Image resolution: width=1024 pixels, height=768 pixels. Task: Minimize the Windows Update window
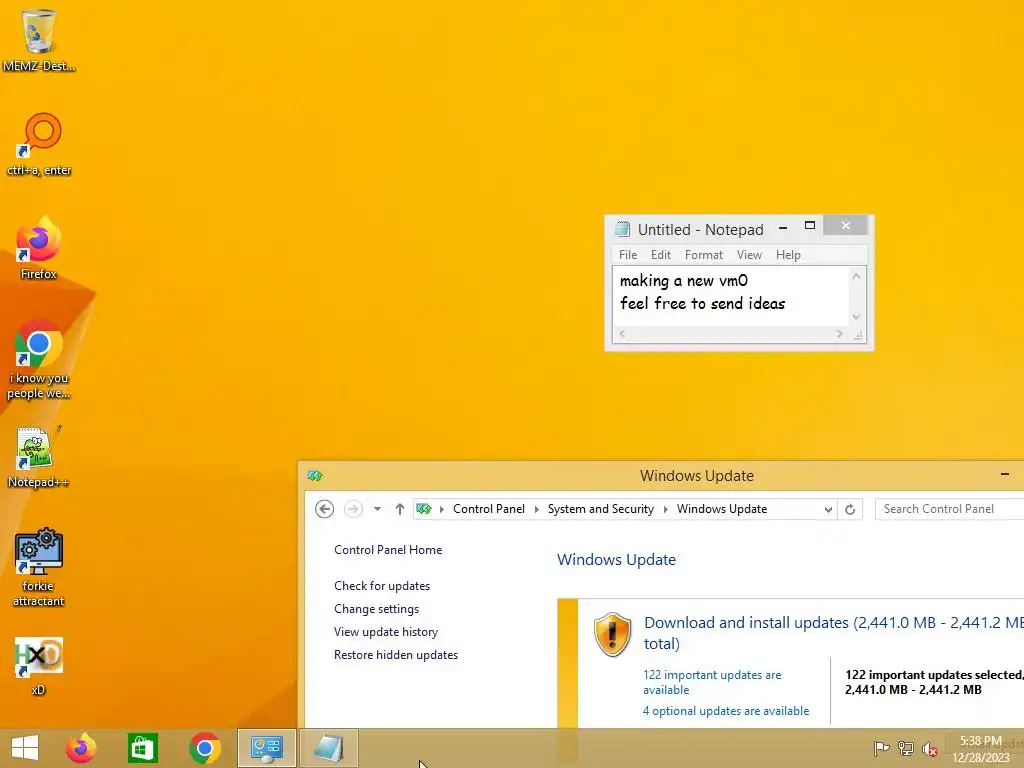click(1004, 474)
